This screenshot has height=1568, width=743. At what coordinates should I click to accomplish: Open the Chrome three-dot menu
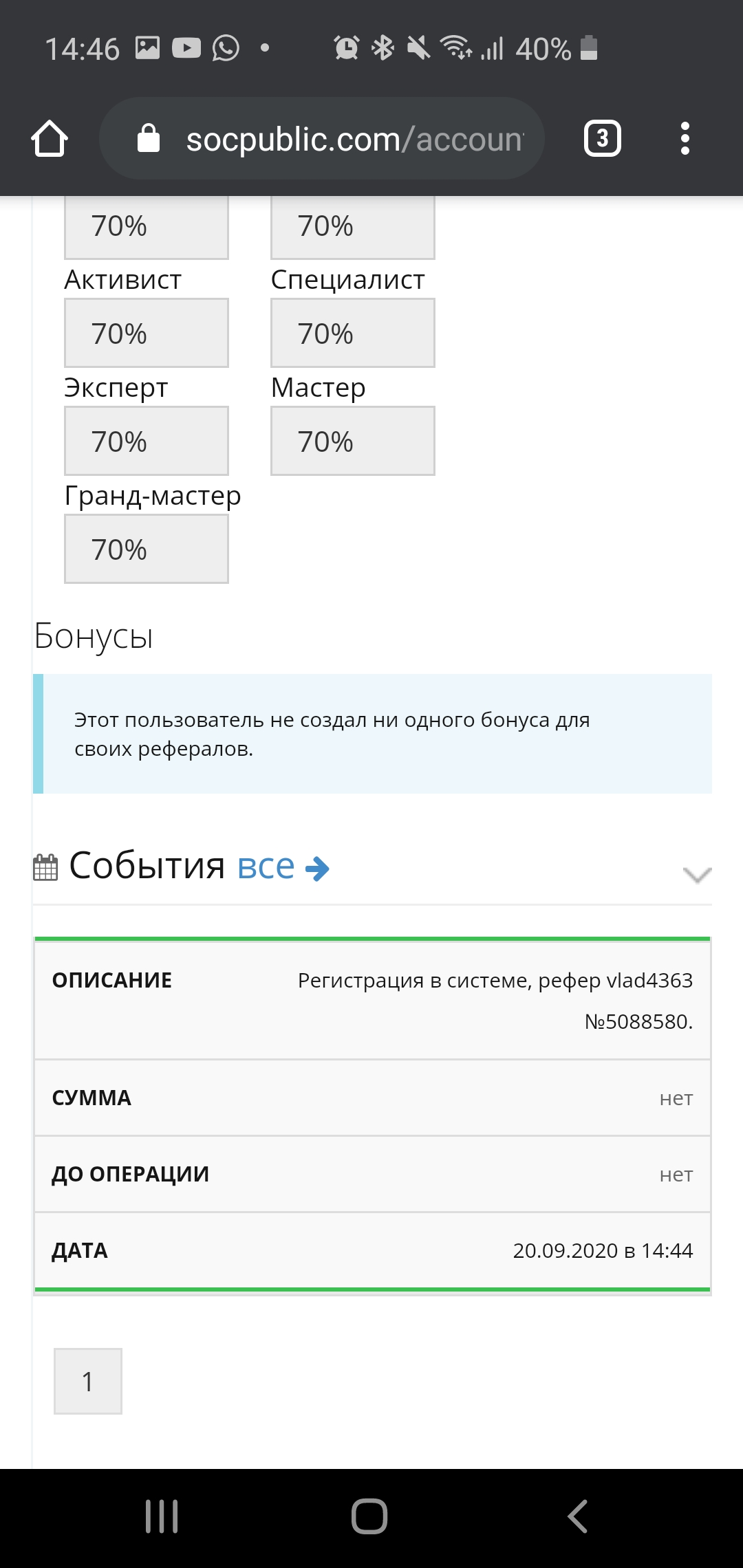(x=685, y=139)
